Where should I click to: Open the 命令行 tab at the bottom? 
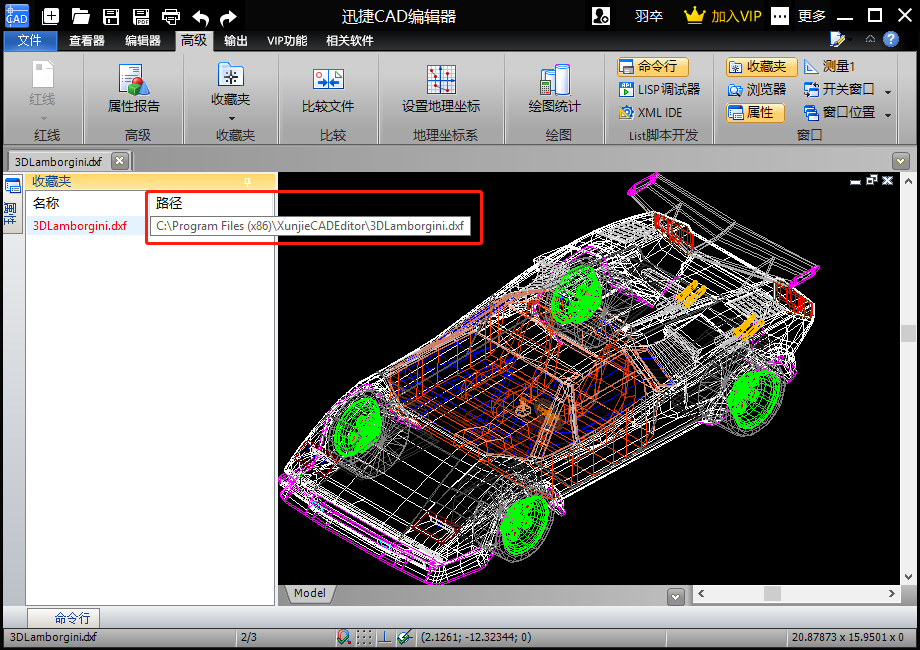click(65, 618)
